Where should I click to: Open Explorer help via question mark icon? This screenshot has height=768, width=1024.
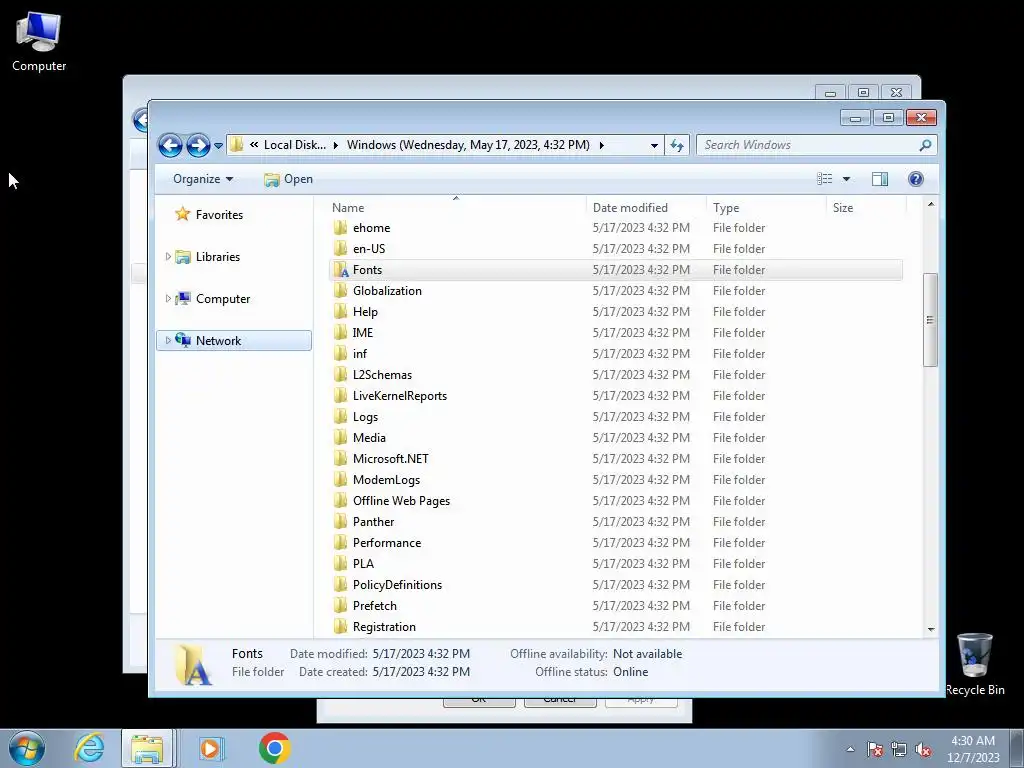pos(916,179)
